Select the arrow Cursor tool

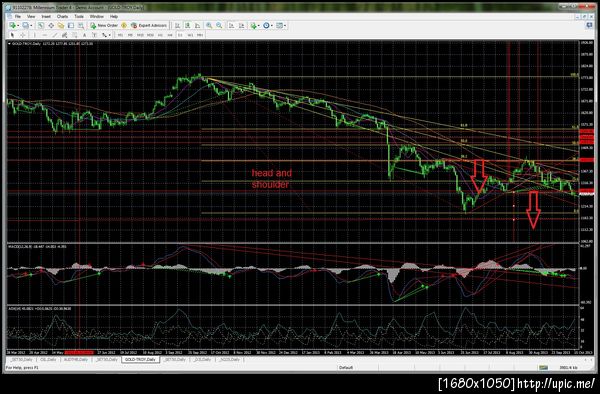tap(12, 35)
